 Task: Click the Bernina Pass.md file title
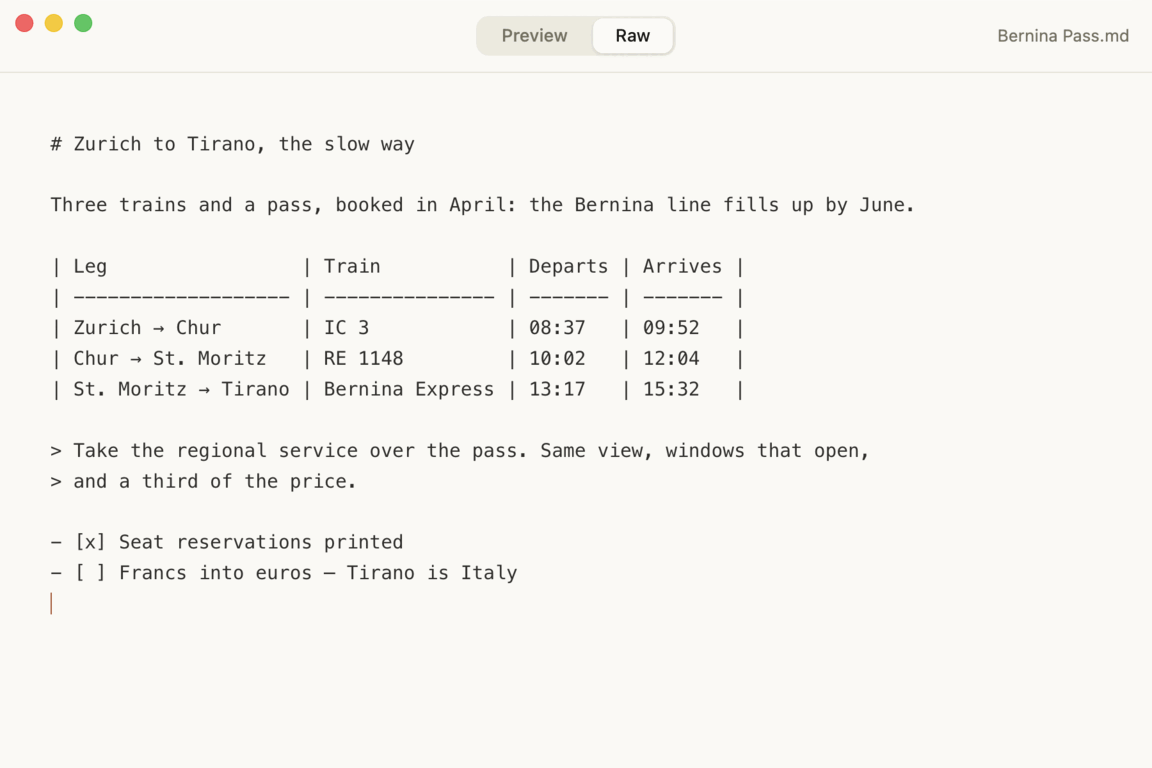click(x=1062, y=35)
